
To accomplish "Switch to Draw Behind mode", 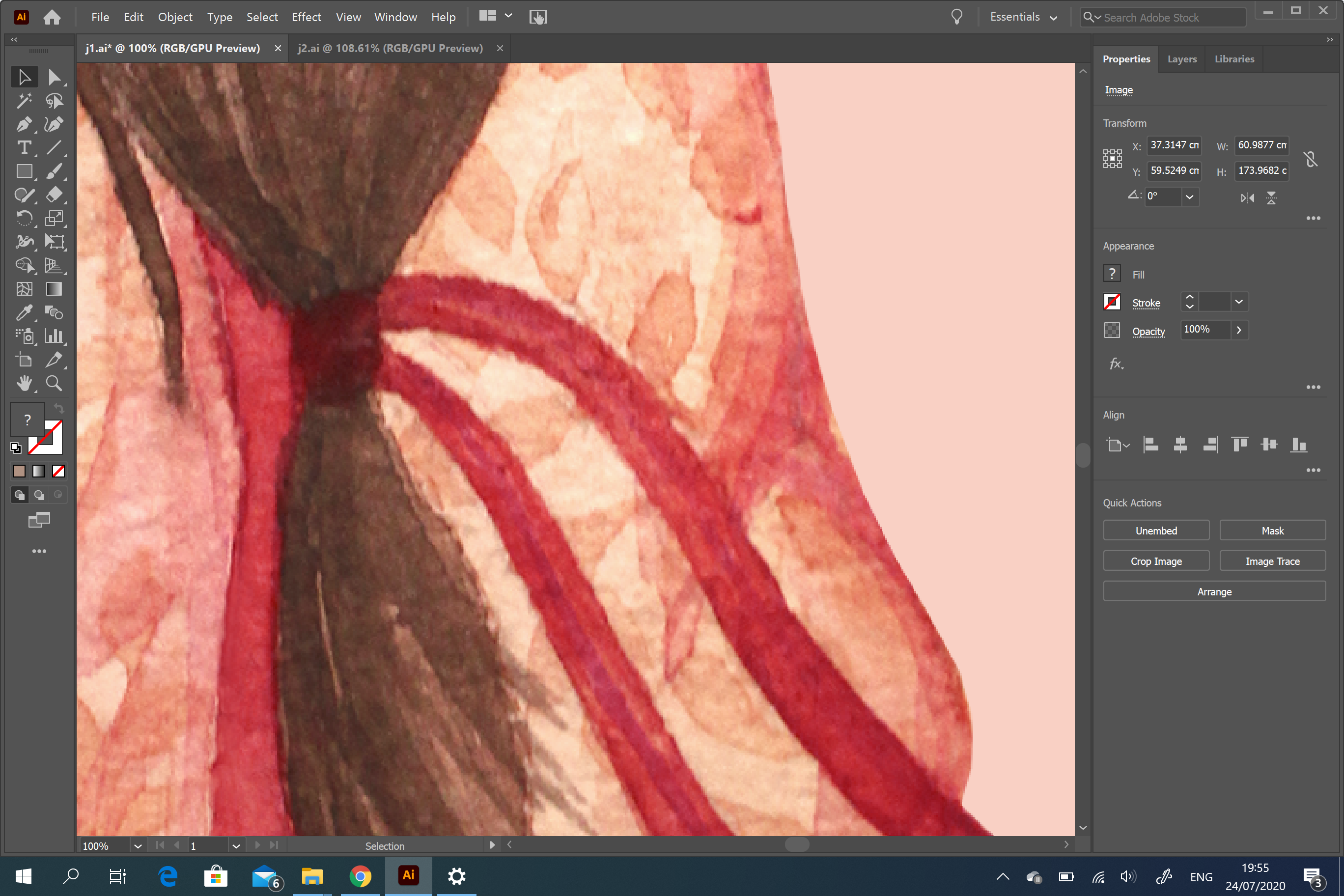I will pyautogui.click(x=39, y=494).
